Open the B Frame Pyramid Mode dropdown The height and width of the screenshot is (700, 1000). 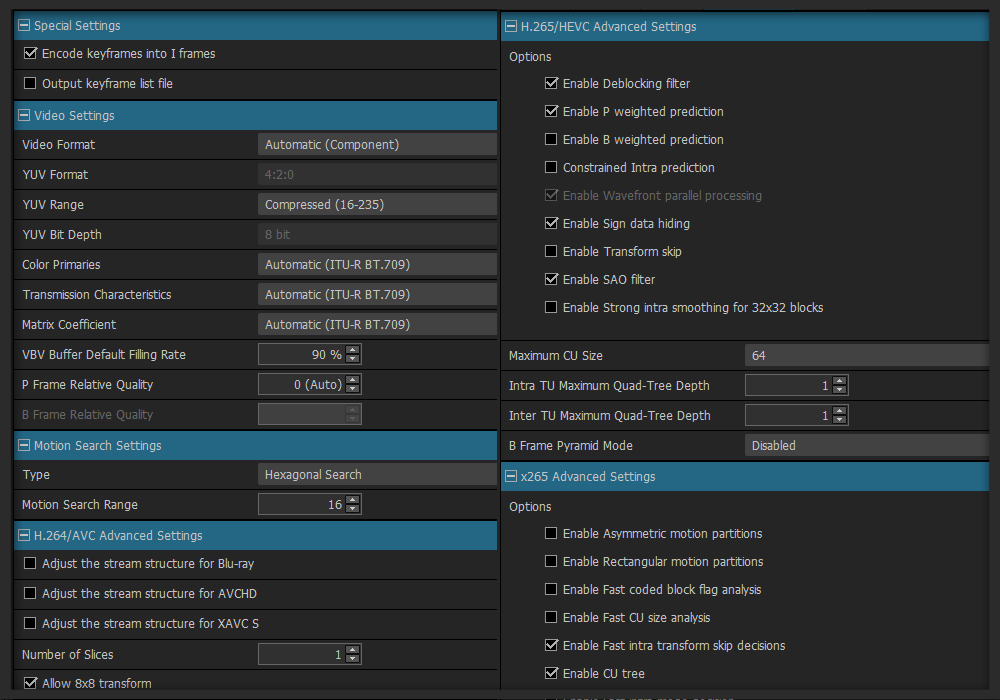click(867, 446)
